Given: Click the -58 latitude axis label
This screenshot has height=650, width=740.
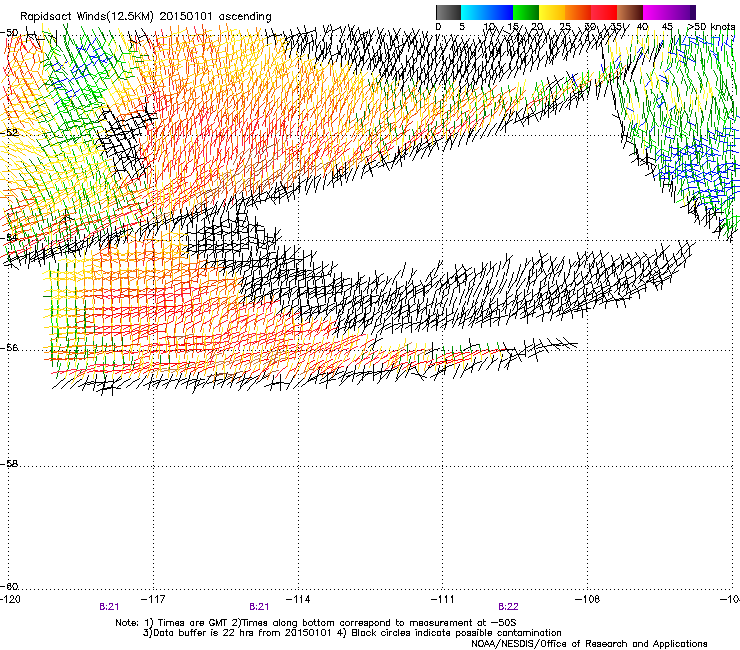Looking at the screenshot, I should tap(9, 464).
